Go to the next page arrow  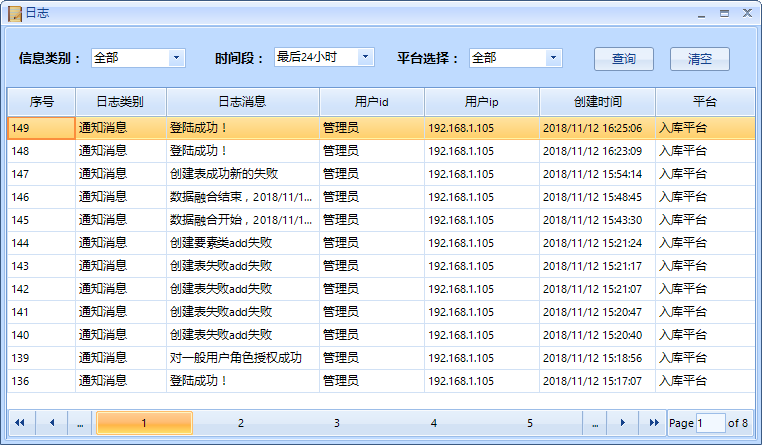coord(624,423)
